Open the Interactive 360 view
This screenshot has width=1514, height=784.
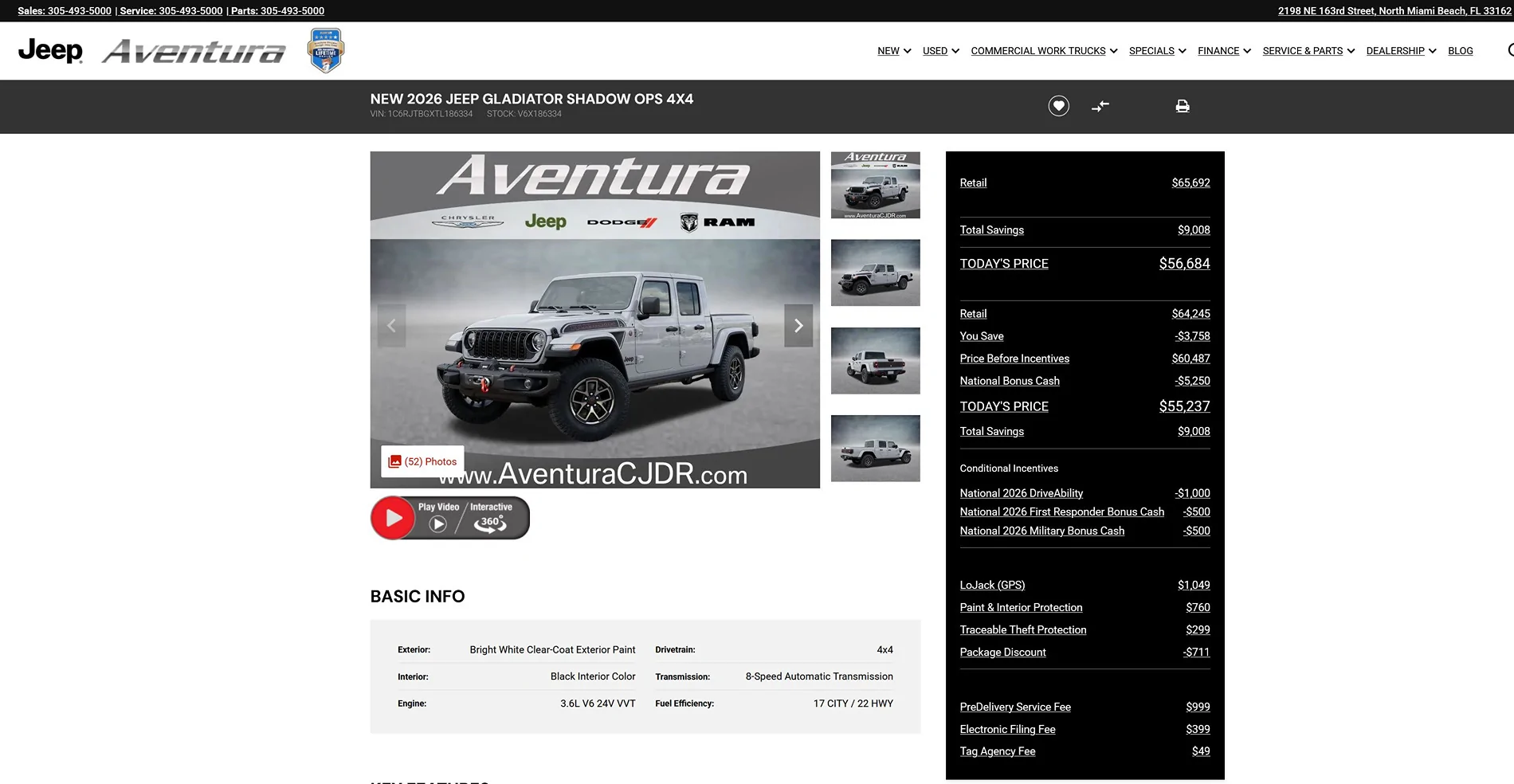pyautogui.click(x=492, y=518)
